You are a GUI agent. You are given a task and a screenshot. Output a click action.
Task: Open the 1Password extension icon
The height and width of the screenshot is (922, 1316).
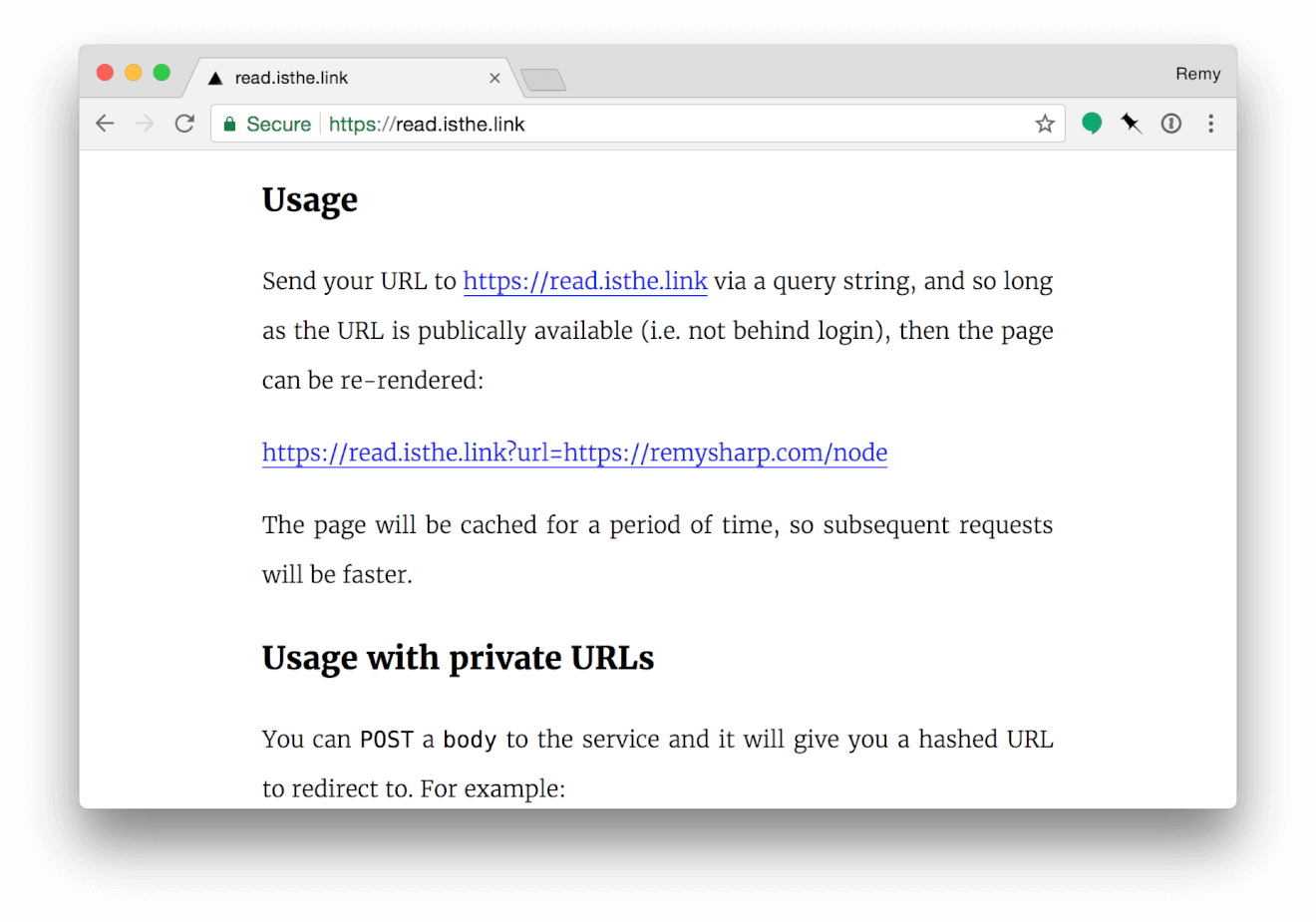point(1171,124)
